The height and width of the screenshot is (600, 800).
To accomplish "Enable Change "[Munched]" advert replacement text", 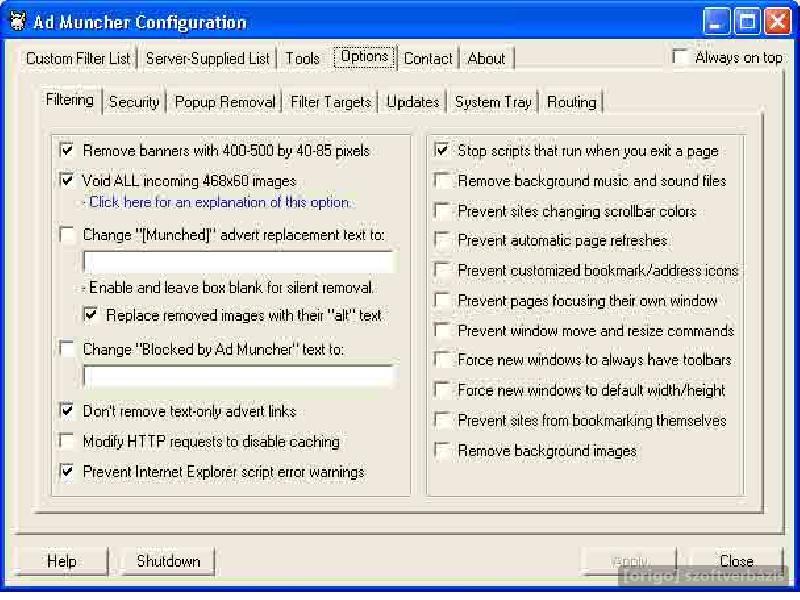I will click(x=67, y=235).
